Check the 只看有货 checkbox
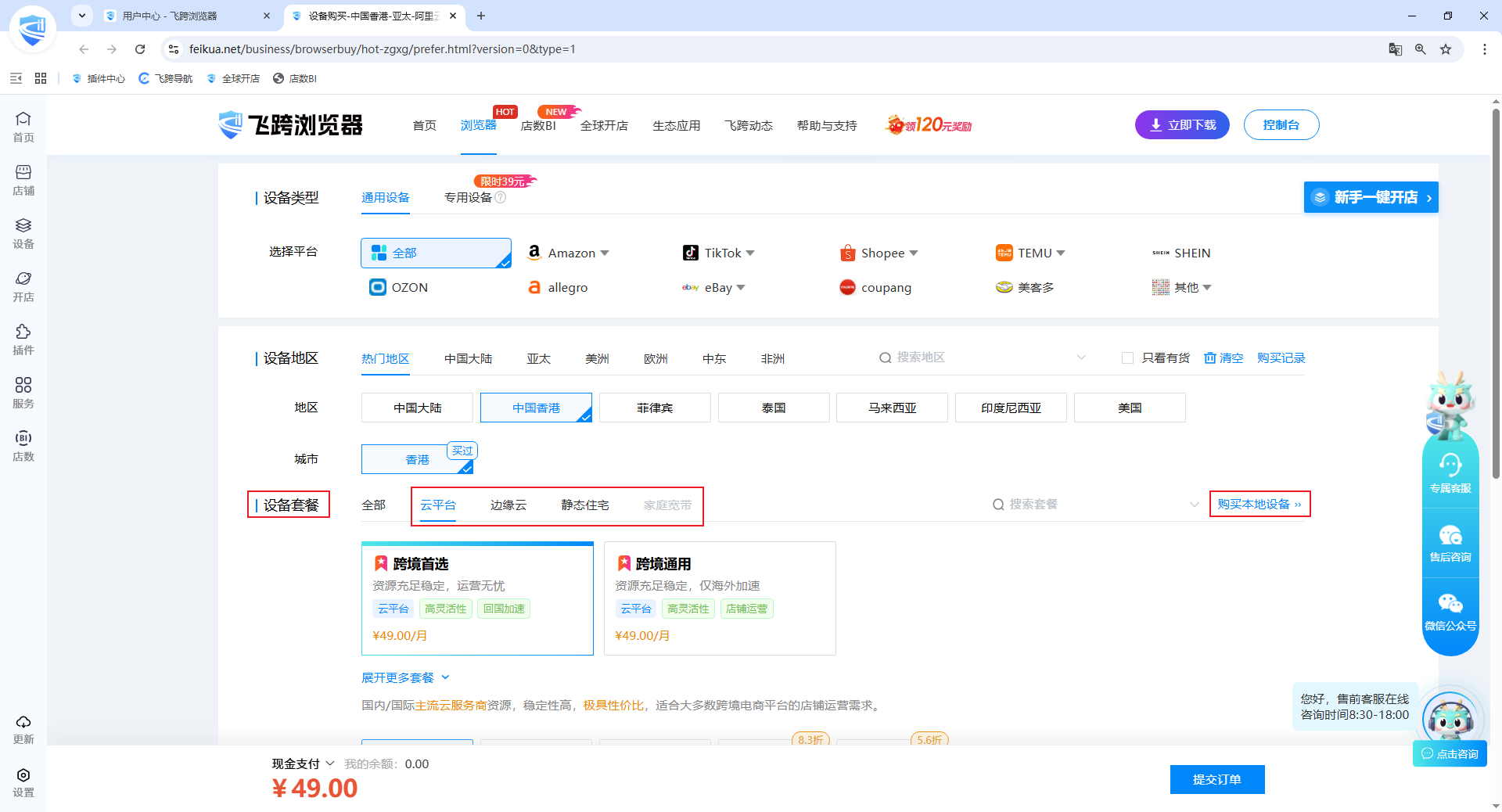Screen dimensions: 1502x812 tap(1127, 357)
